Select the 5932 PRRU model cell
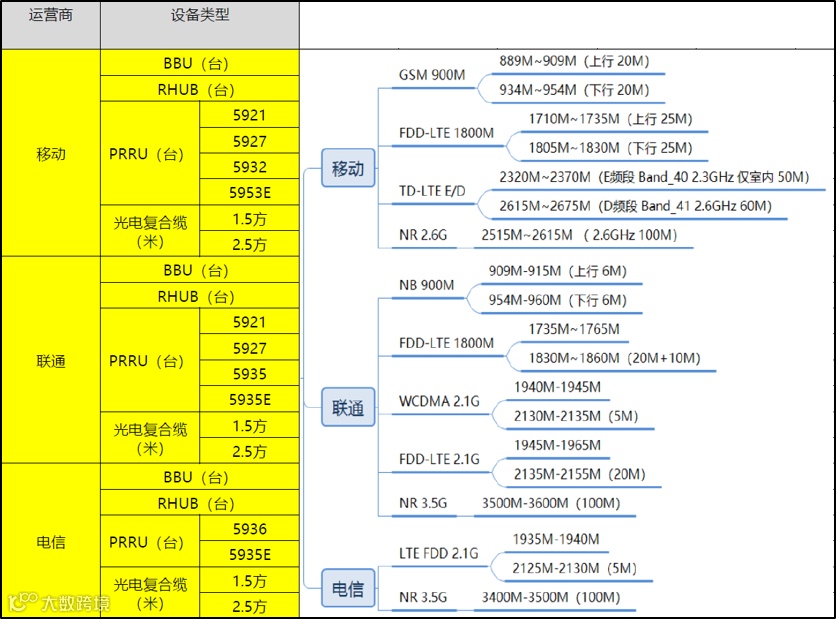Screen dimensions: 836x619 (250, 166)
